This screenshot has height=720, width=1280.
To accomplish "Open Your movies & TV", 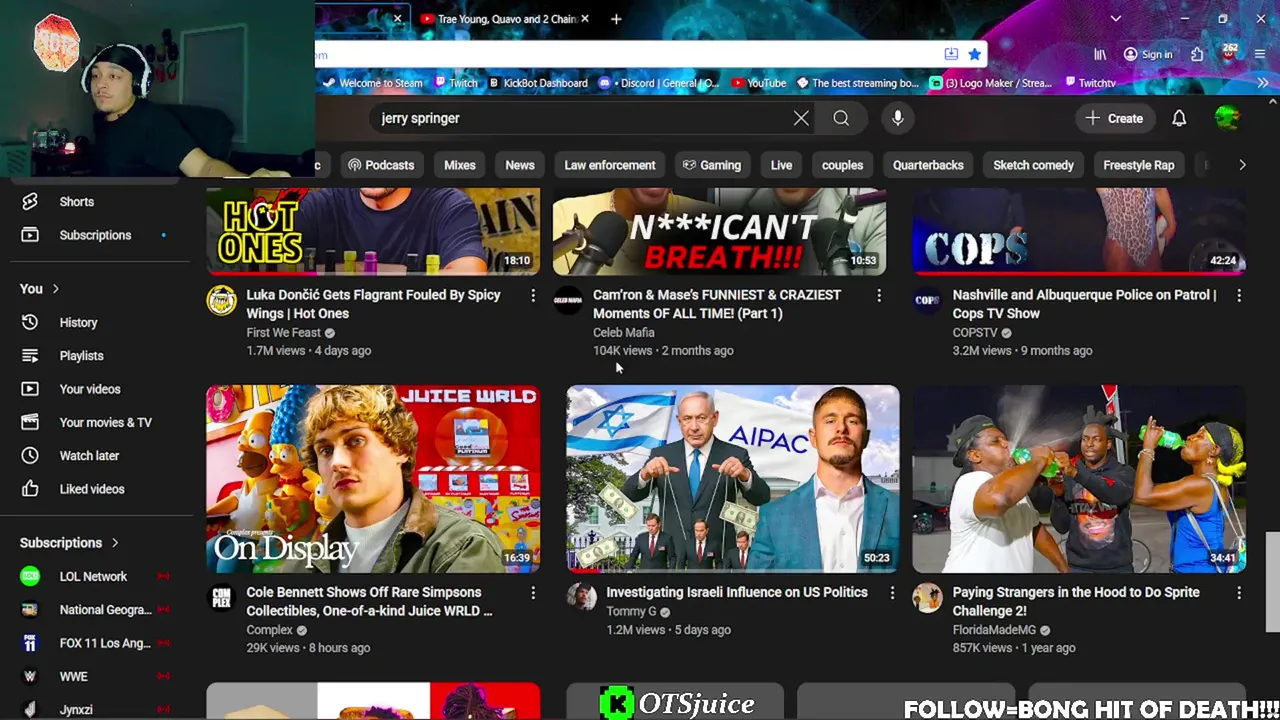I will pyautogui.click(x=105, y=422).
